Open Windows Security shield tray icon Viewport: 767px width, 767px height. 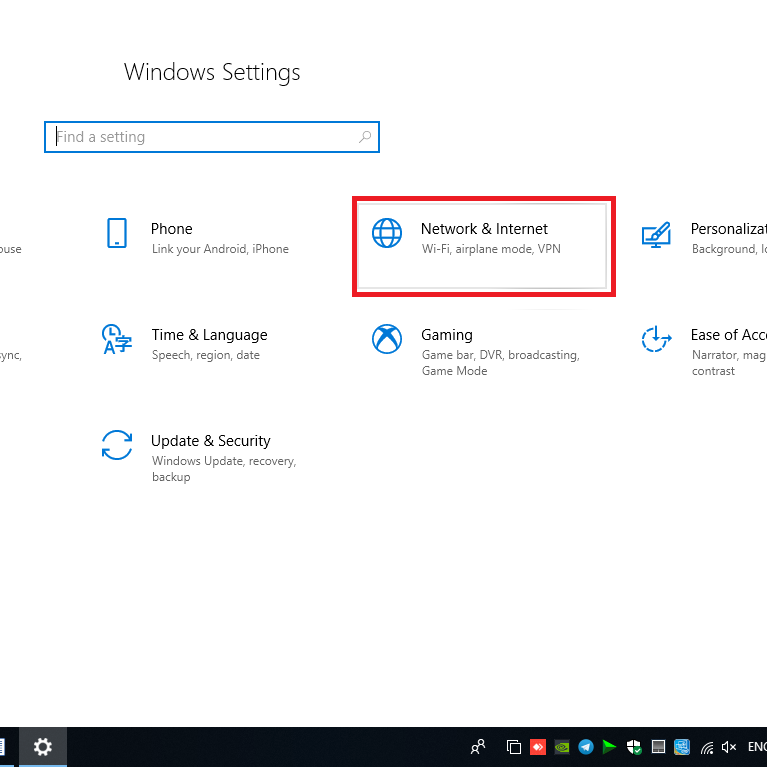tap(634, 746)
